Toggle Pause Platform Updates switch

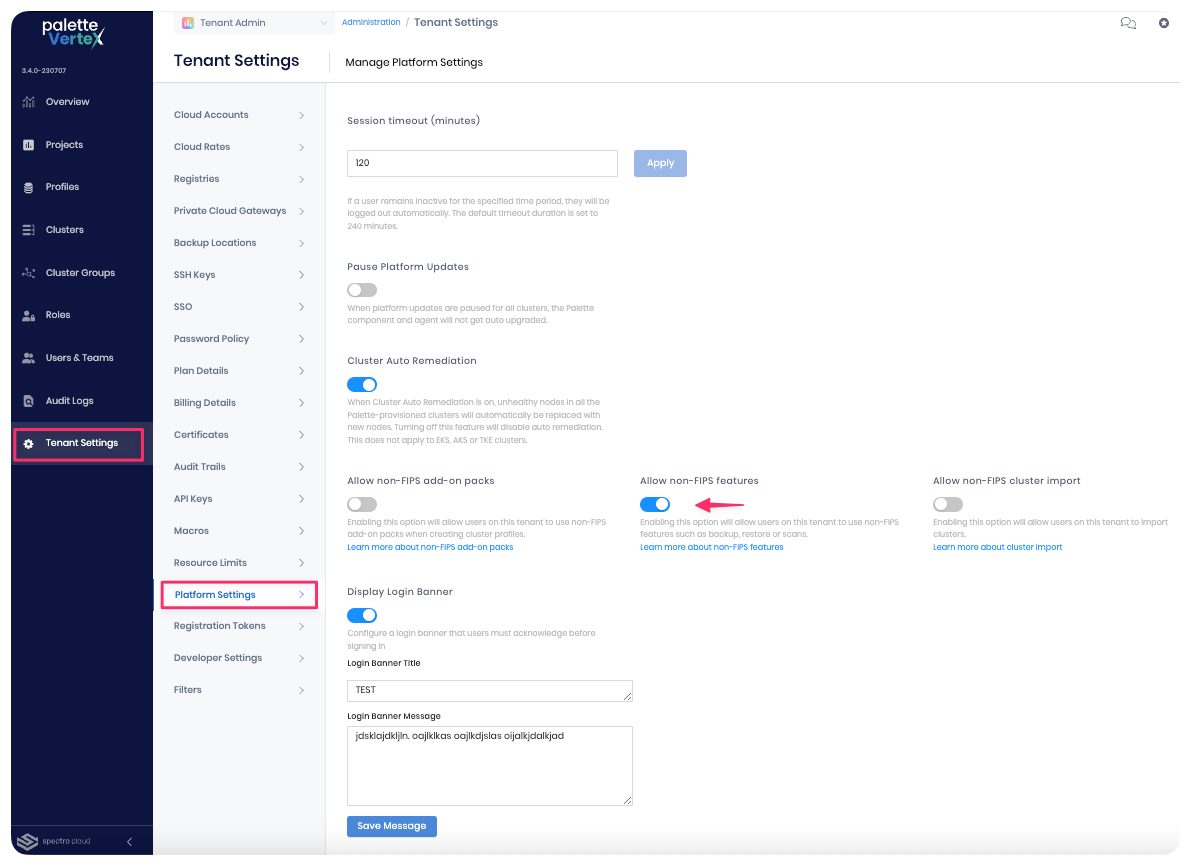click(362, 290)
